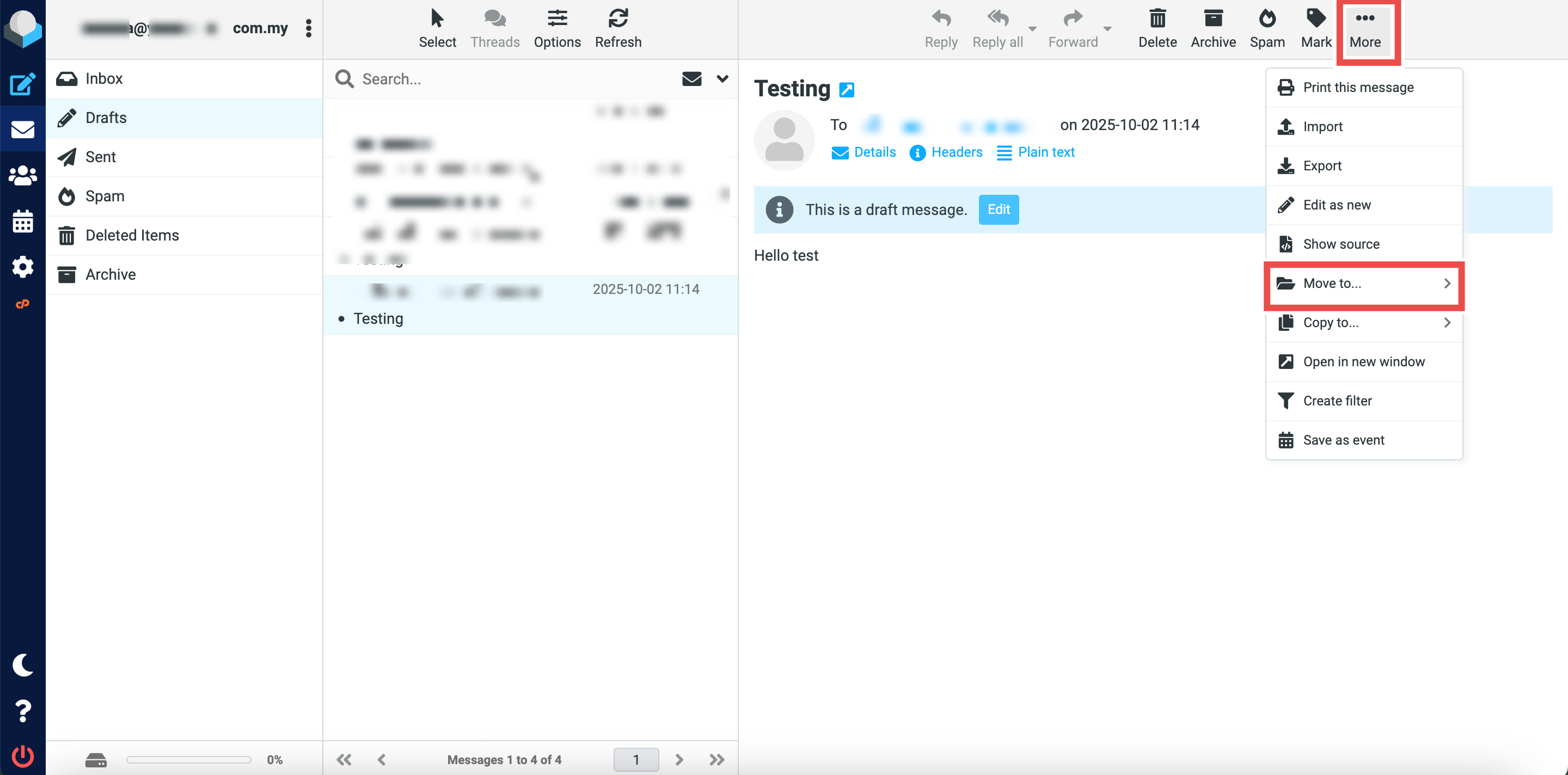Click the compose new message icon
The height and width of the screenshot is (775, 1568).
pos(22,84)
